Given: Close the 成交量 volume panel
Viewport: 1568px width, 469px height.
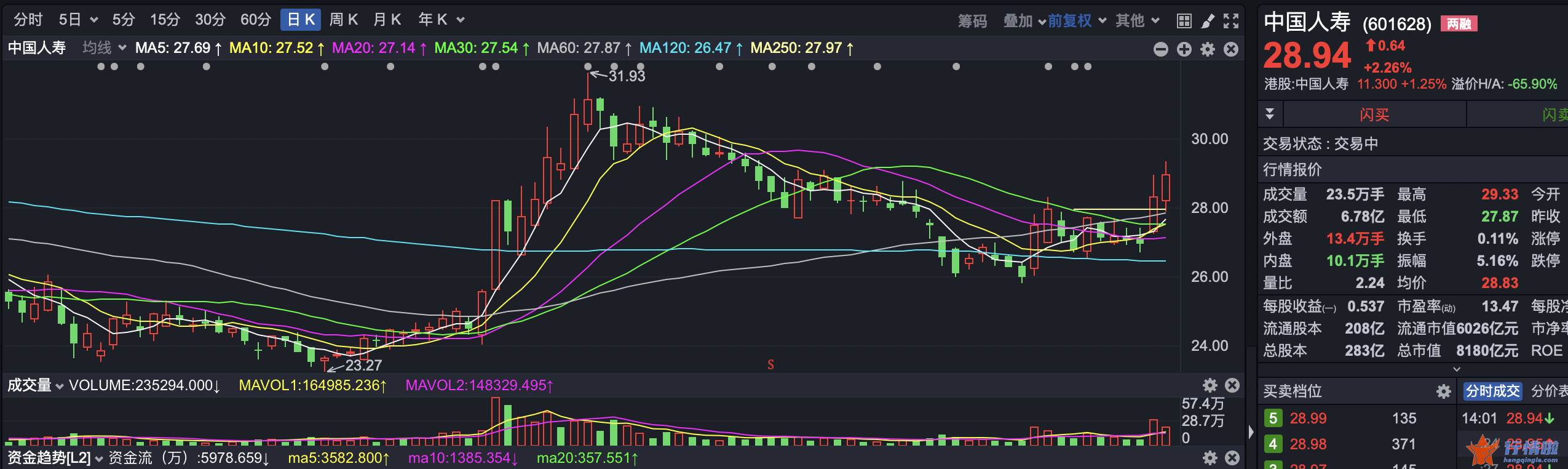Looking at the screenshot, I should (x=1232, y=385).
